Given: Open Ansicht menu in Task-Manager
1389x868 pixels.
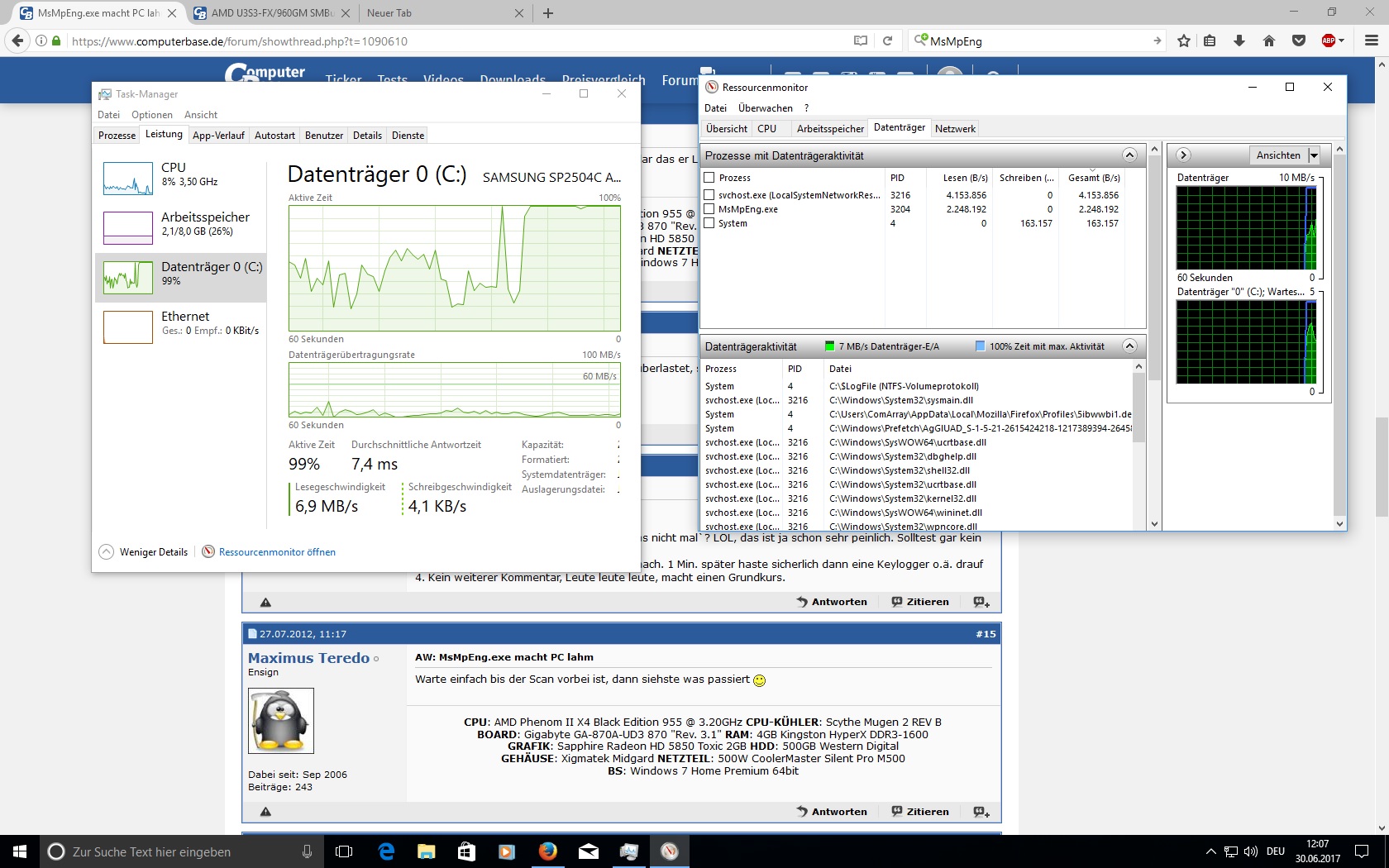Looking at the screenshot, I should coord(201,115).
